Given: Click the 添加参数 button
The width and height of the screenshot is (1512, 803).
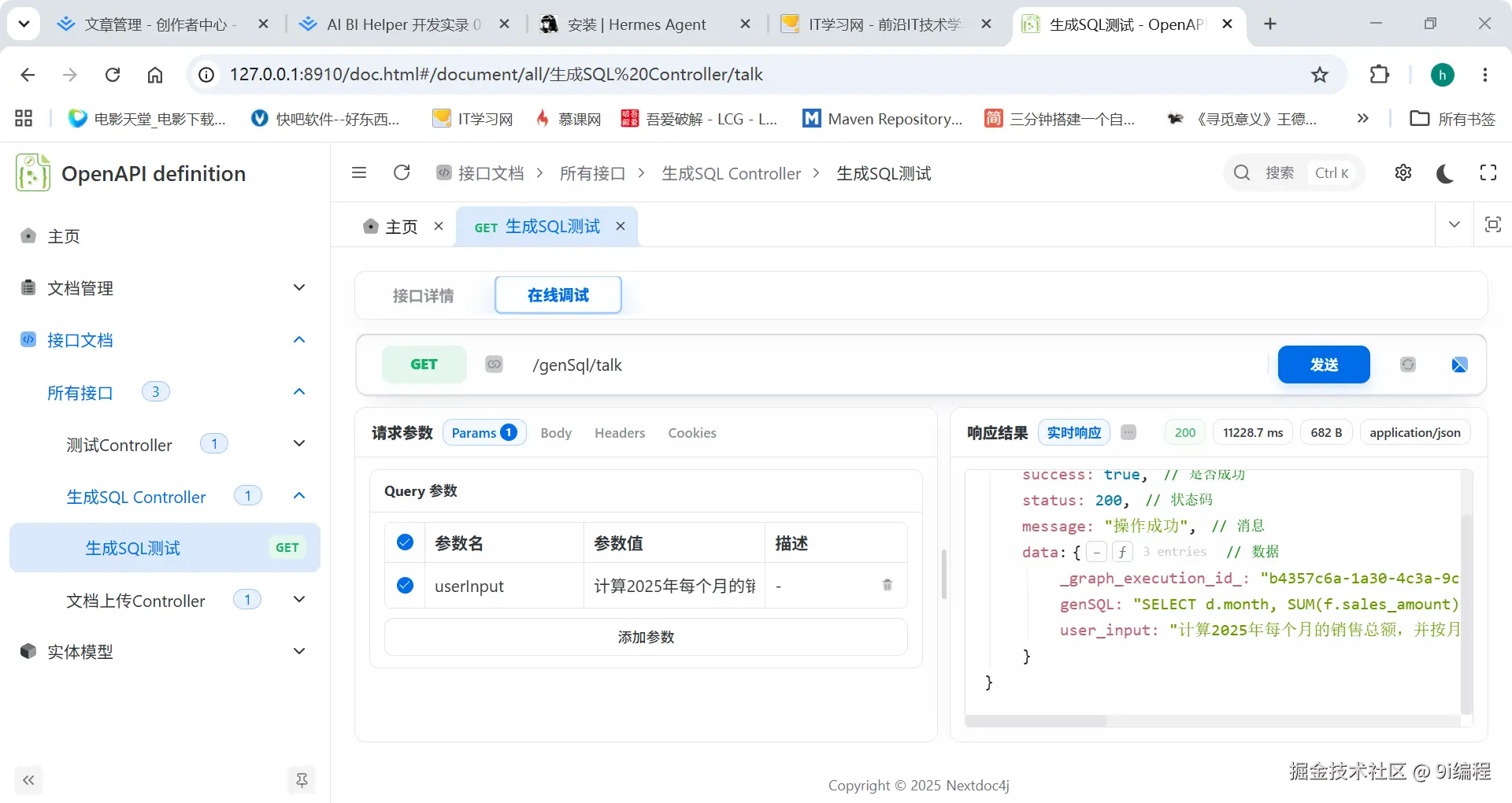Looking at the screenshot, I should tap(646, 637).
